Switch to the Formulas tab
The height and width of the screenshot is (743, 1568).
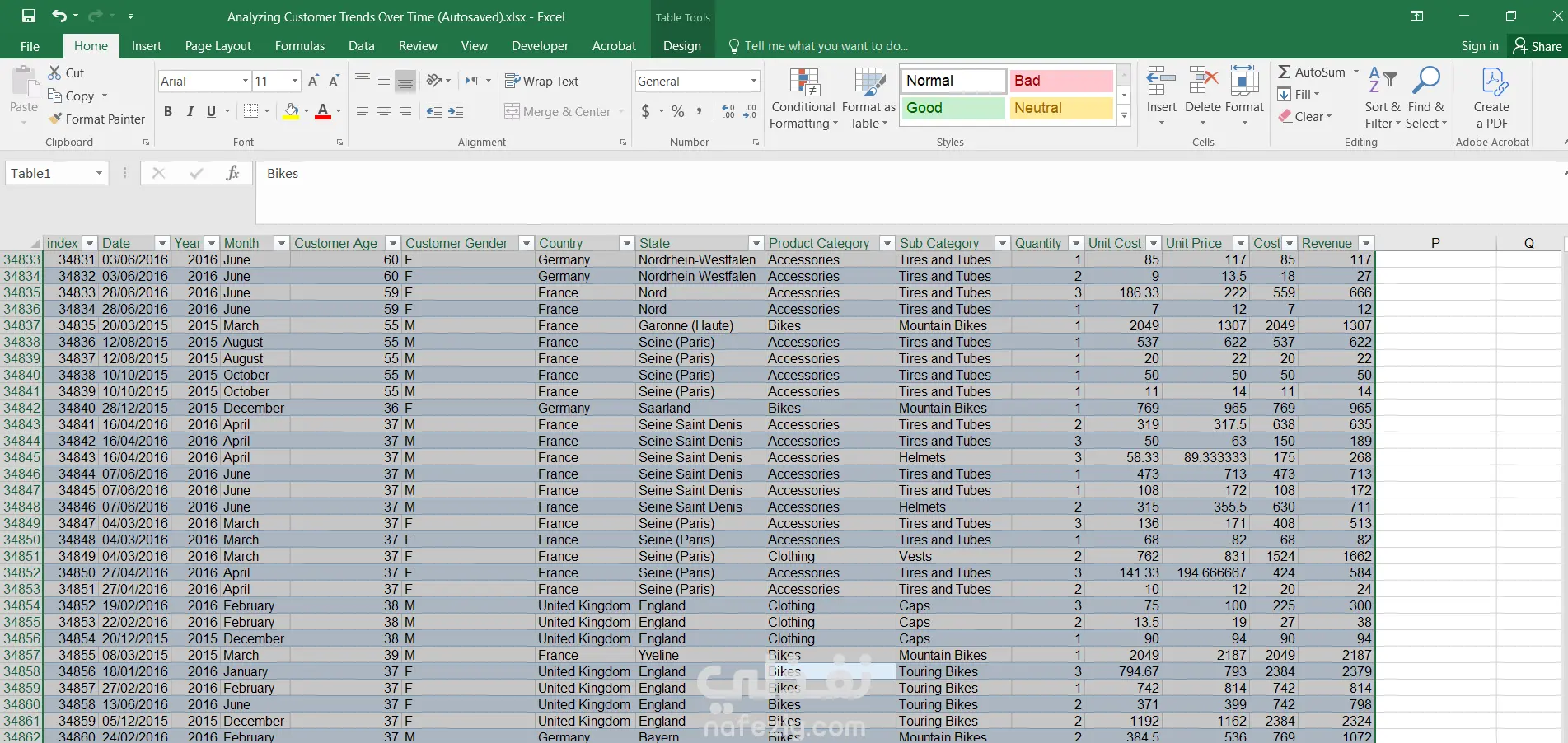point(299,46)
